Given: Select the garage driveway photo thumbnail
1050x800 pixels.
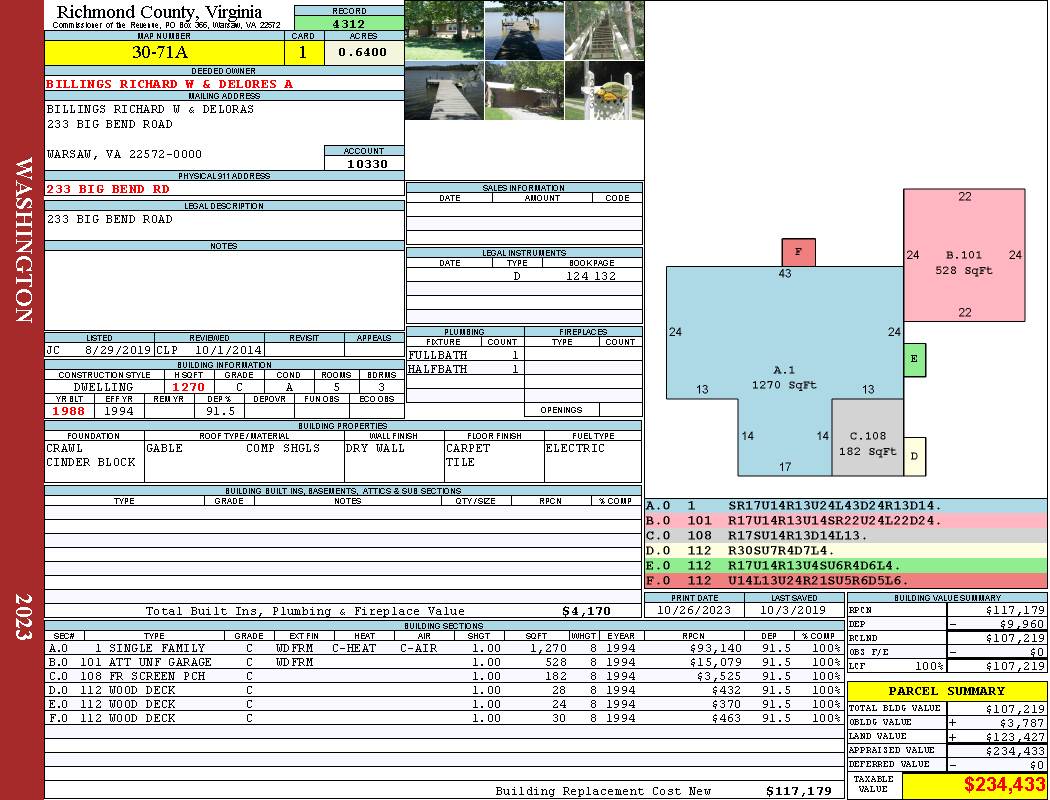Looking at the screenshot, I should point(524,91).
